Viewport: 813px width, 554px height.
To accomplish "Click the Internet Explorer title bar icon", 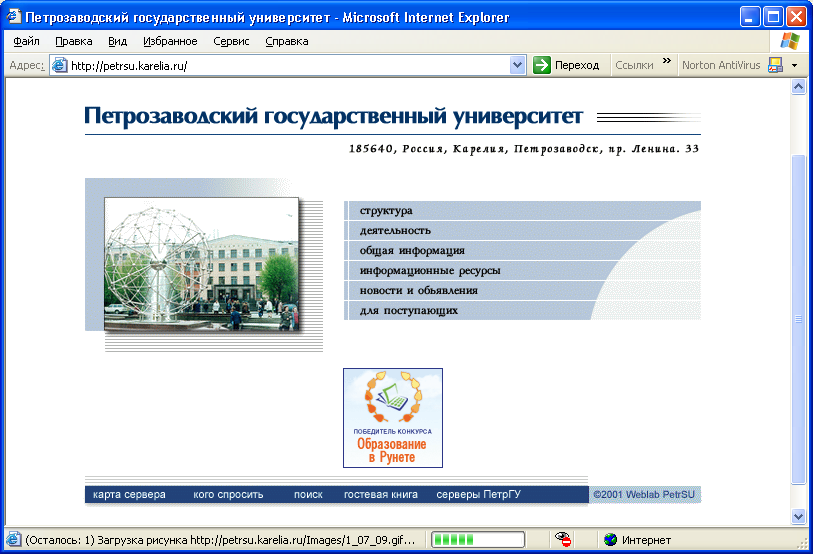I will 13,17.
